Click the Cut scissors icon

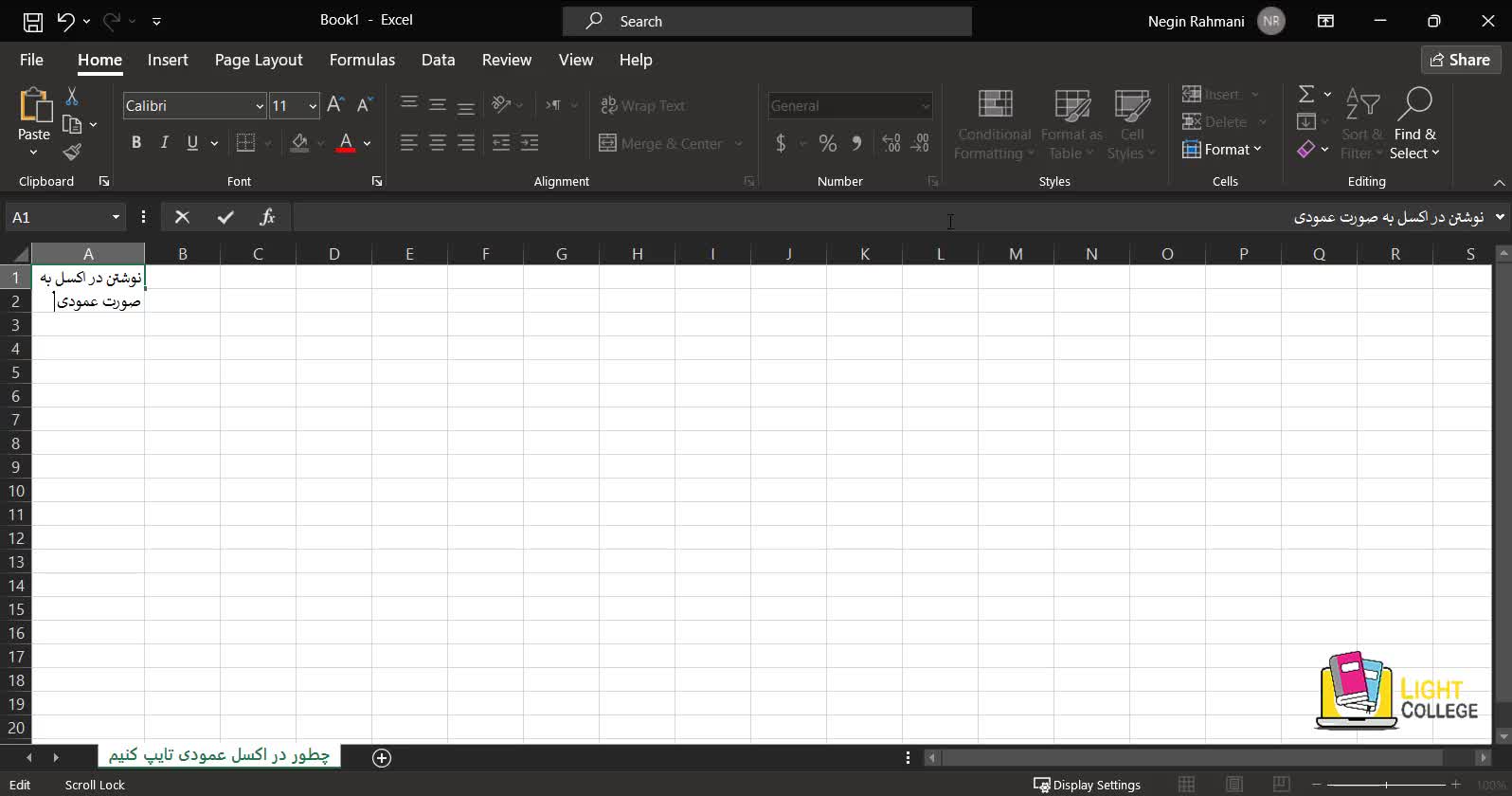[x=71, y=97]
